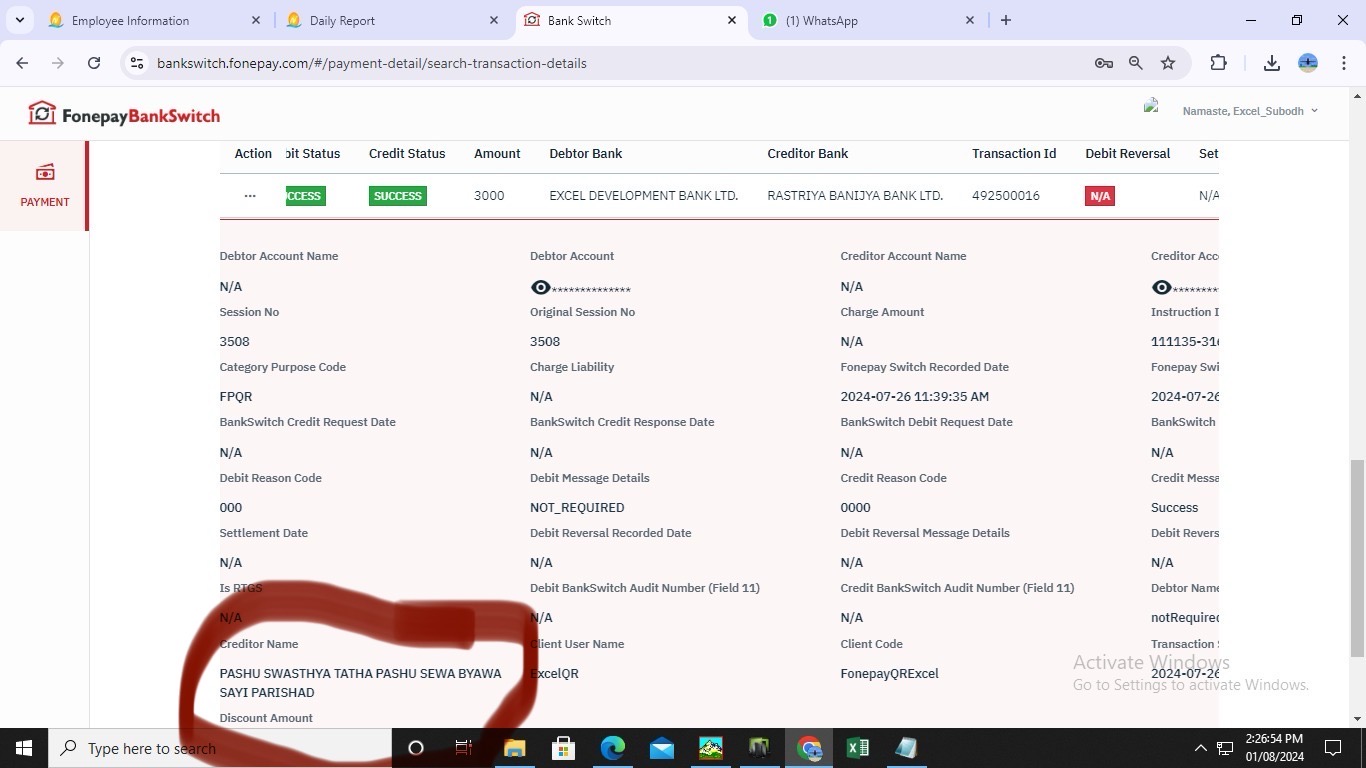This screenshot has height=768, width=1366.
Task: Open the Chrome Extensions menu
Action: (1218, 63)
